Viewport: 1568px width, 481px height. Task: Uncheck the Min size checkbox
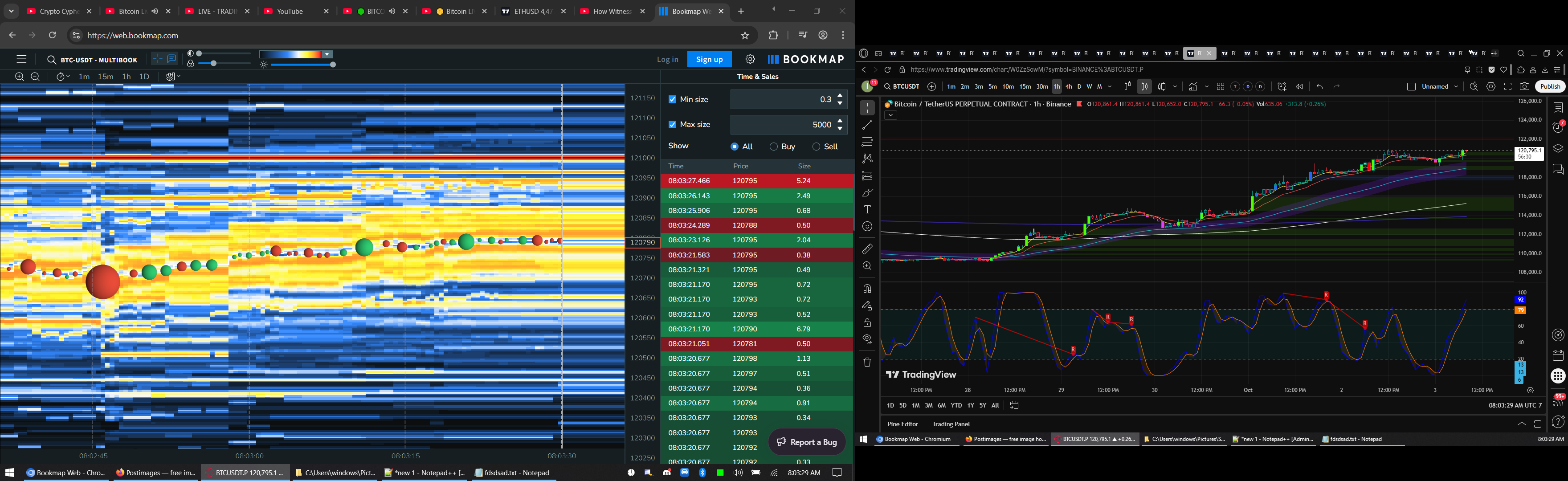coord(672,99)
